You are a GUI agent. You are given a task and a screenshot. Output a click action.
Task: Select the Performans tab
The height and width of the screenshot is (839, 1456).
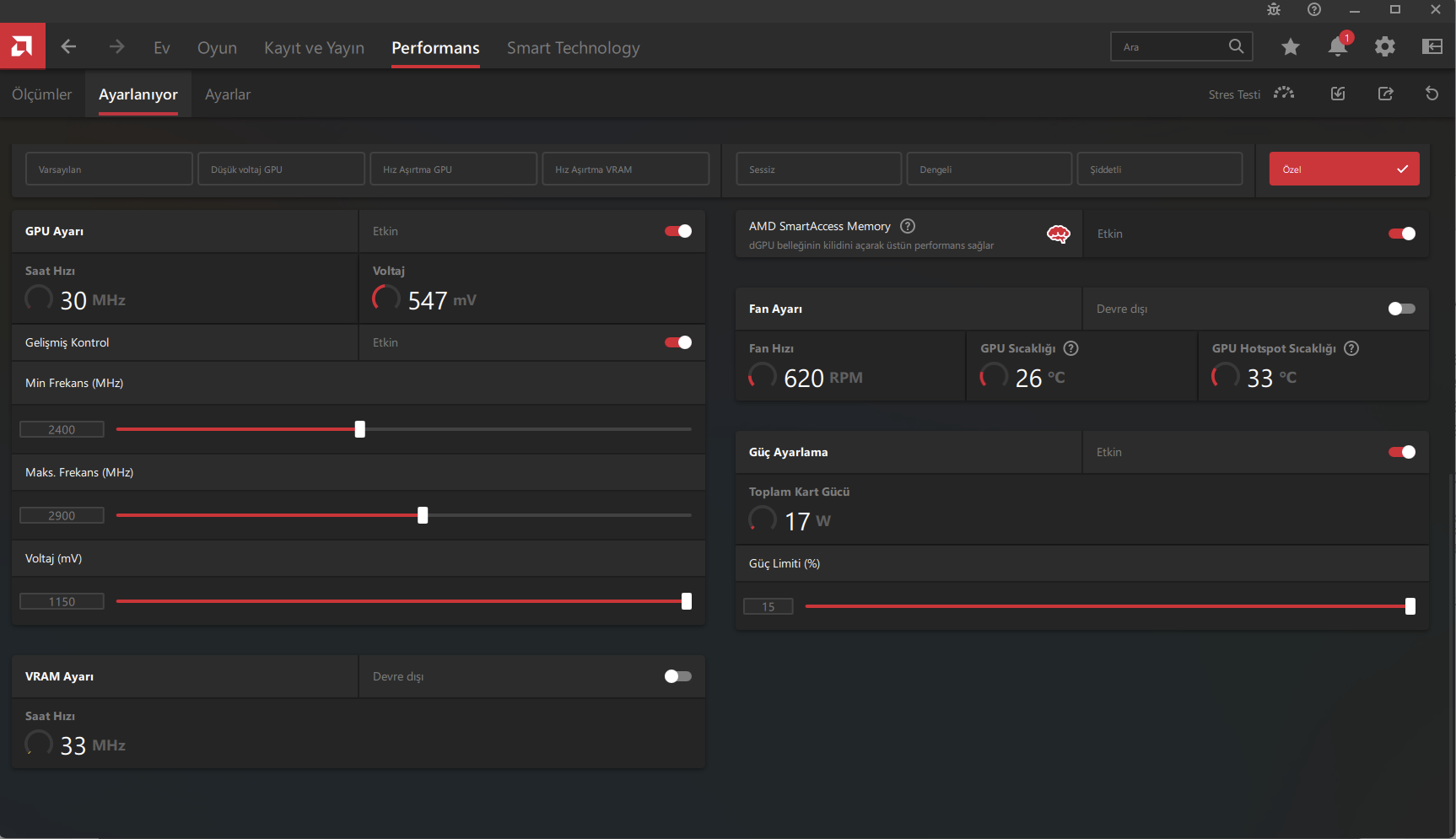tap(435, 48)
